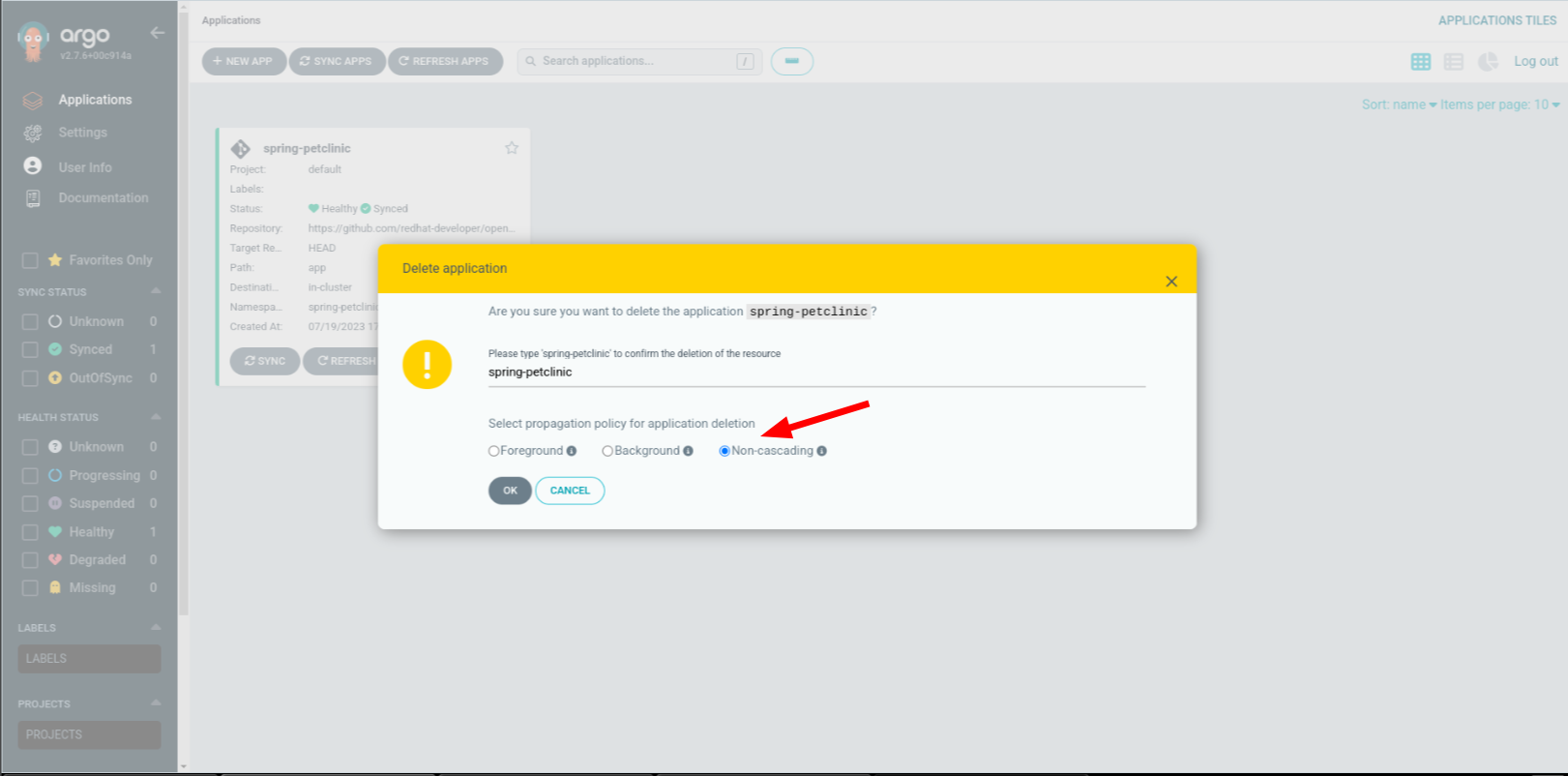The image size is (1568, 776).
Task: Click the Refresh Apps button
Action: (445, 61)
